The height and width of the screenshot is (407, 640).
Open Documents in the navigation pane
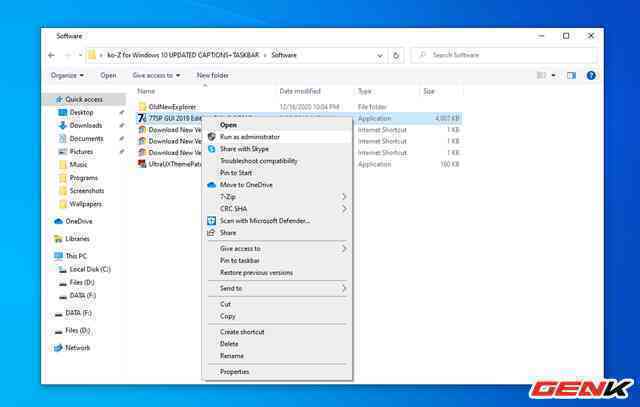[x=86, y=139]
